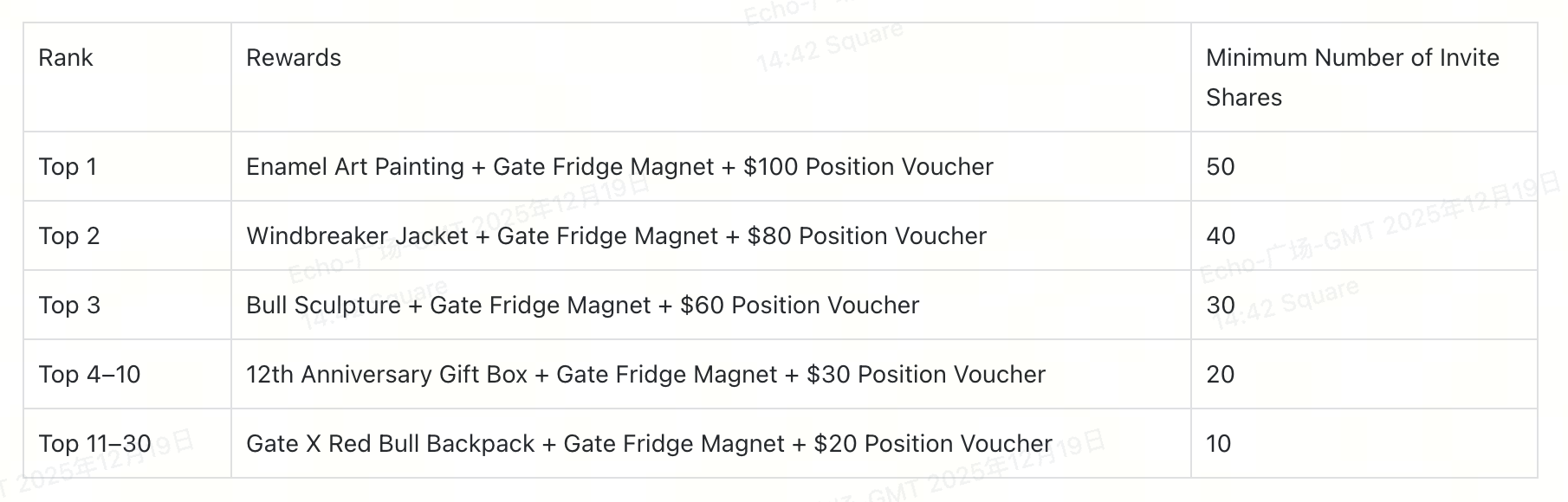This screenshot has height=502, width=1568.
Task: Click the Minimum Number of Invite Shares header
Action: pos(1351,77)
